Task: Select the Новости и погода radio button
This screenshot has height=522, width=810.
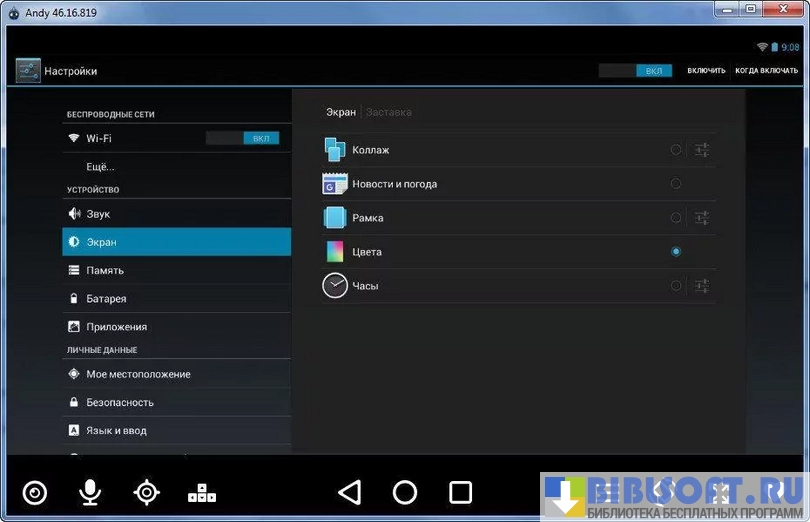Action: [x=676, y=184]
